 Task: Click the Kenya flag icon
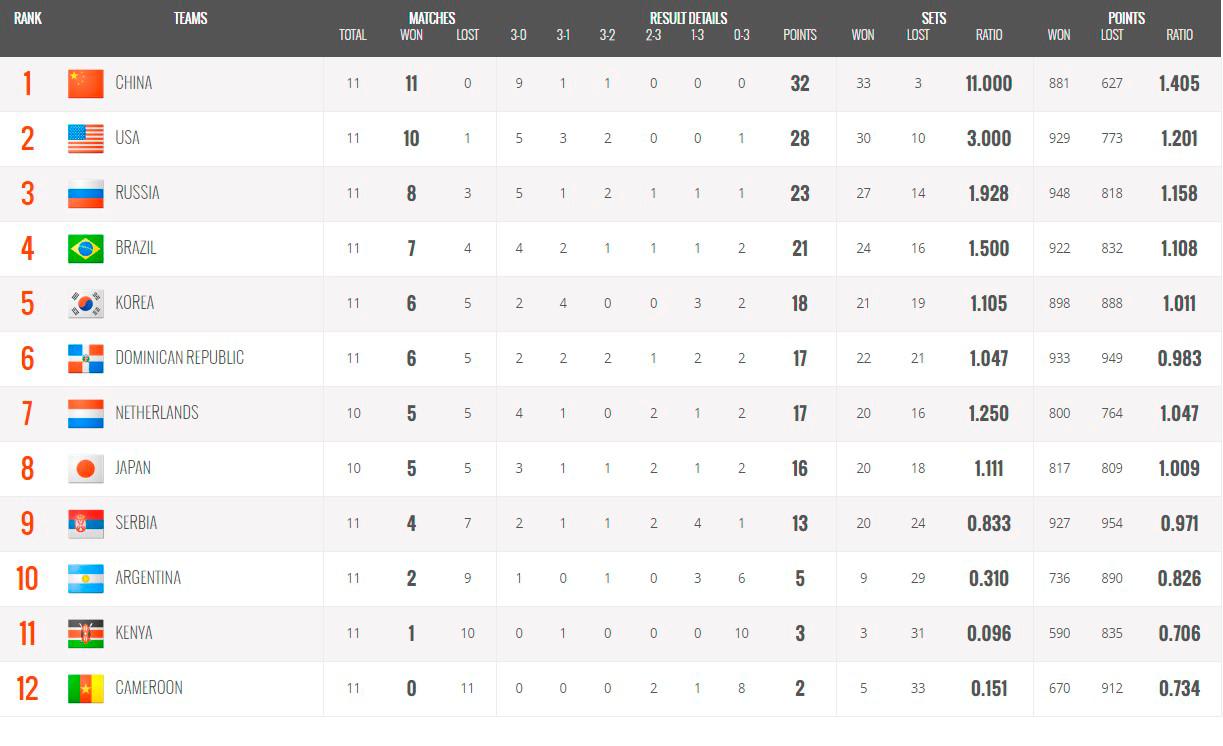pos(86,634)
